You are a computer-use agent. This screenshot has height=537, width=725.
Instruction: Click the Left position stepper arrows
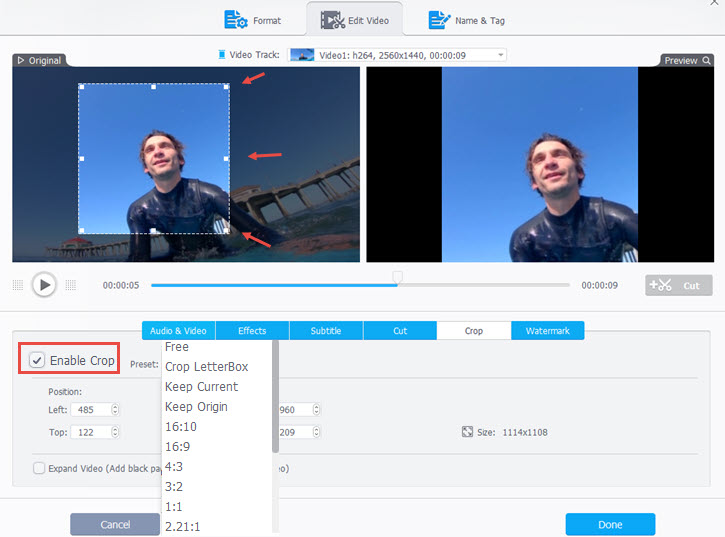[115, 409]
